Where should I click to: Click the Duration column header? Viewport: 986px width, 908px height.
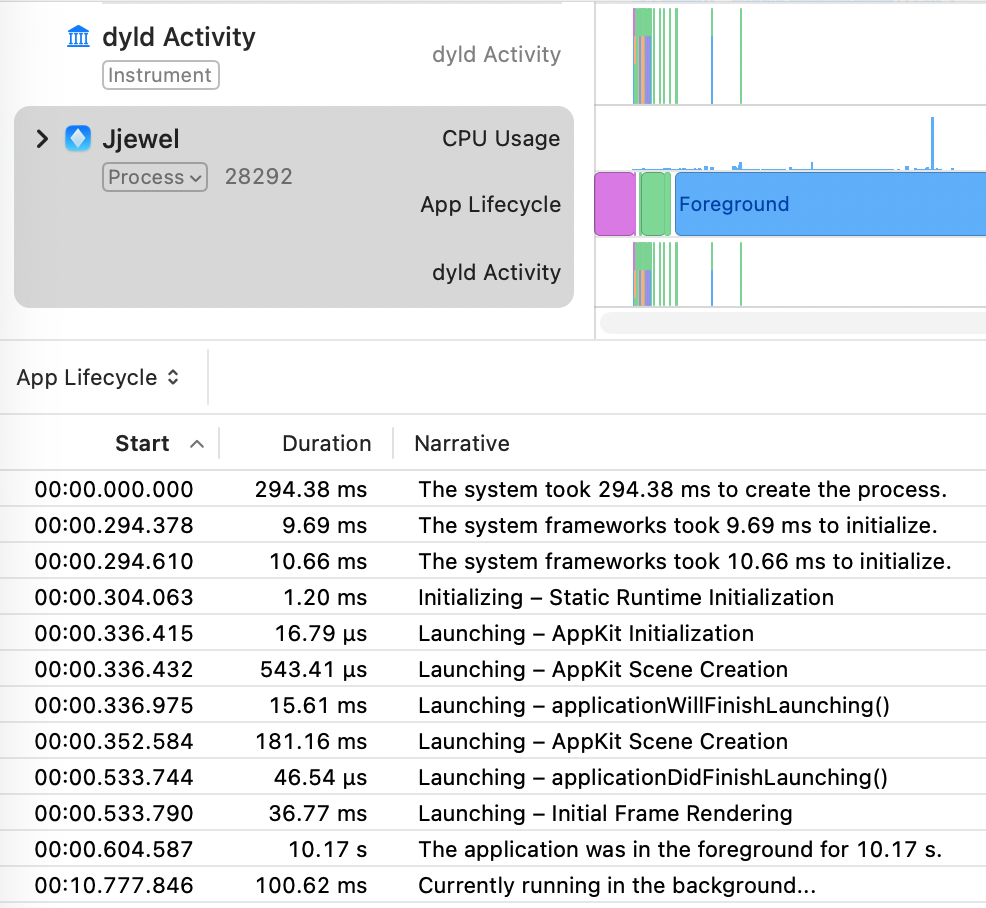(326, 443)
